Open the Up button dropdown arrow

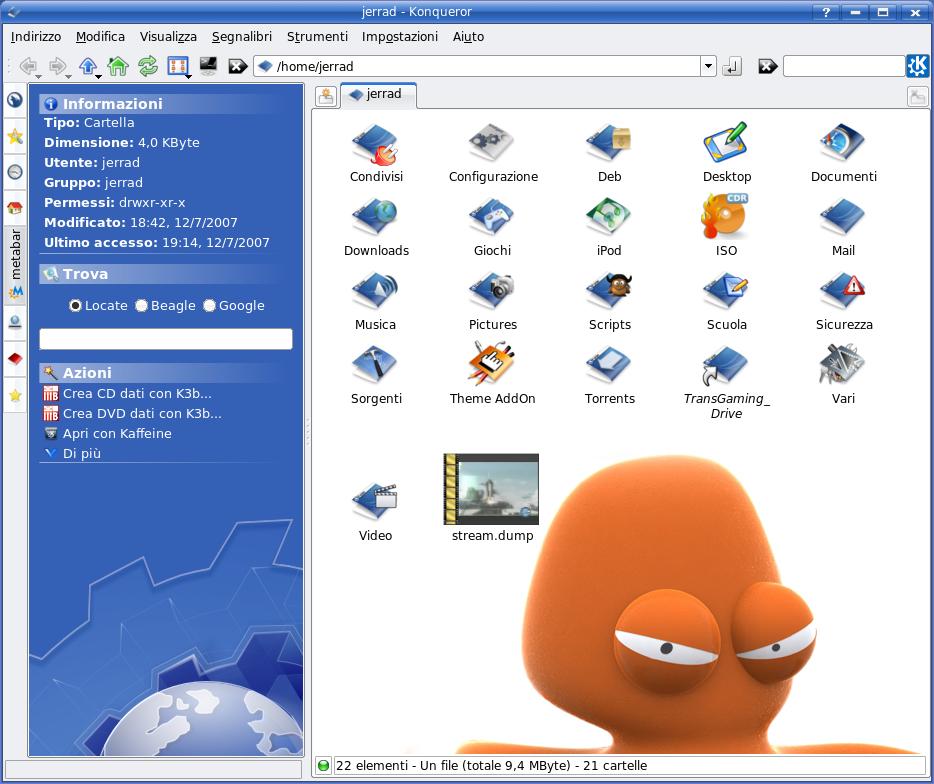click(x=99, y=76)
